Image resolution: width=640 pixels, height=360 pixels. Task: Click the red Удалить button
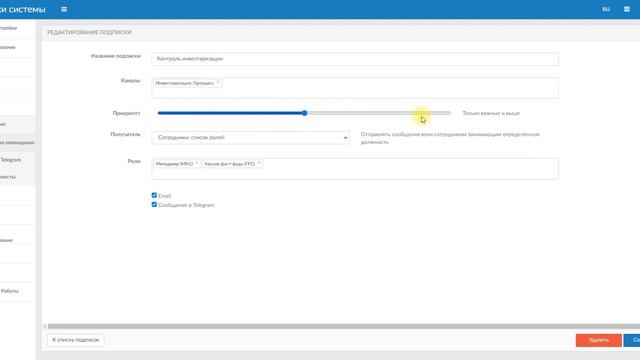(x=598, y=340)
